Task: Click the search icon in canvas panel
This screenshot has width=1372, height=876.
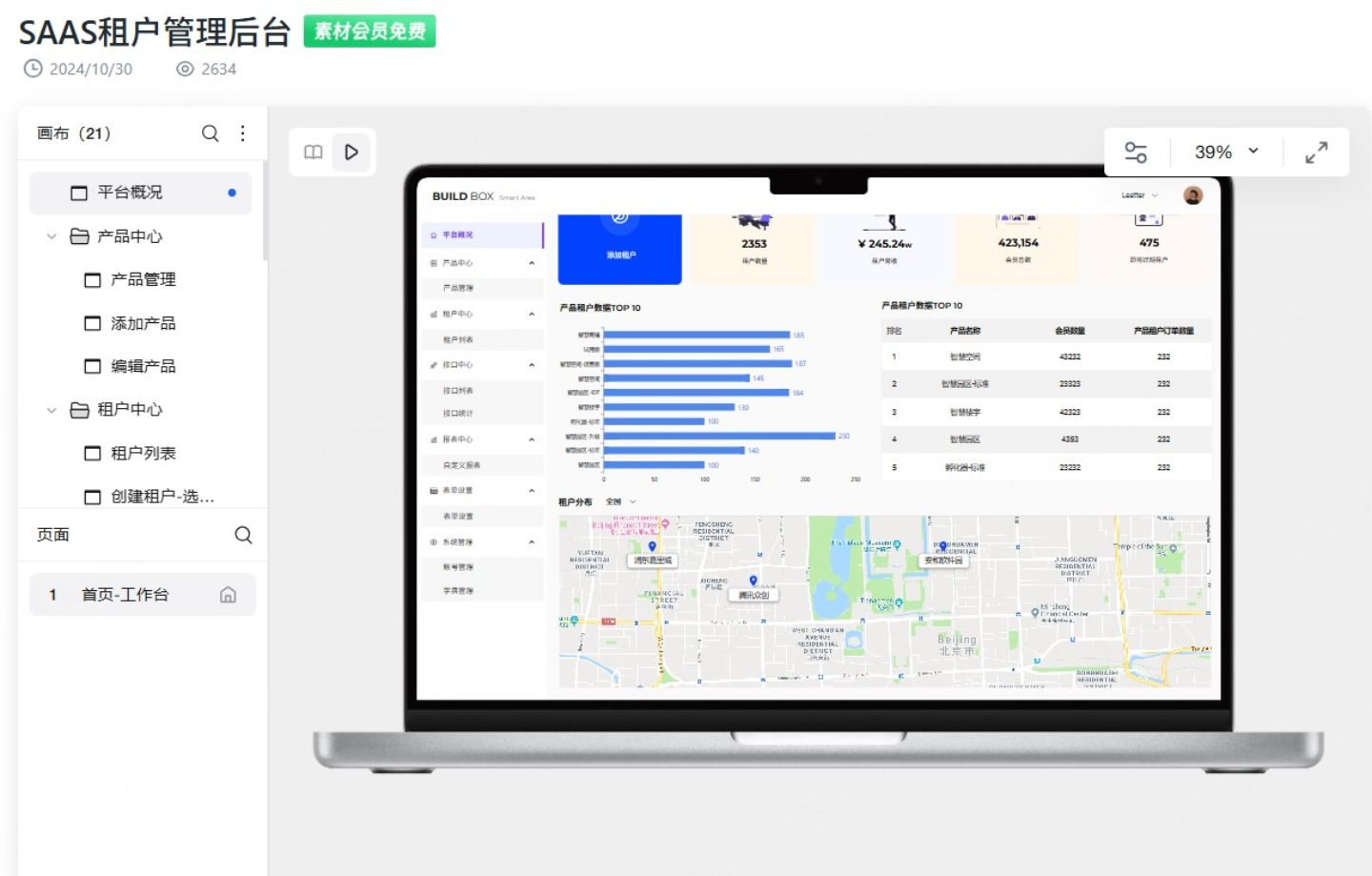Action: [211, 133]
